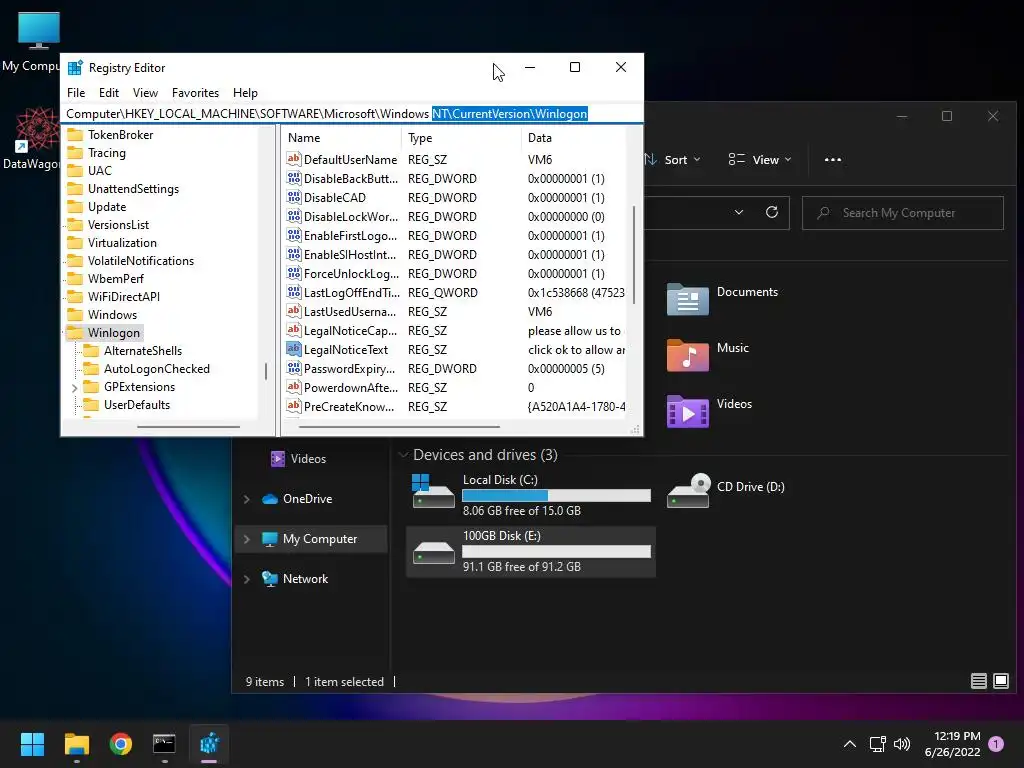Select the PreCreateKnow... string icon
Screen dimensions: 1024x768
294,406
